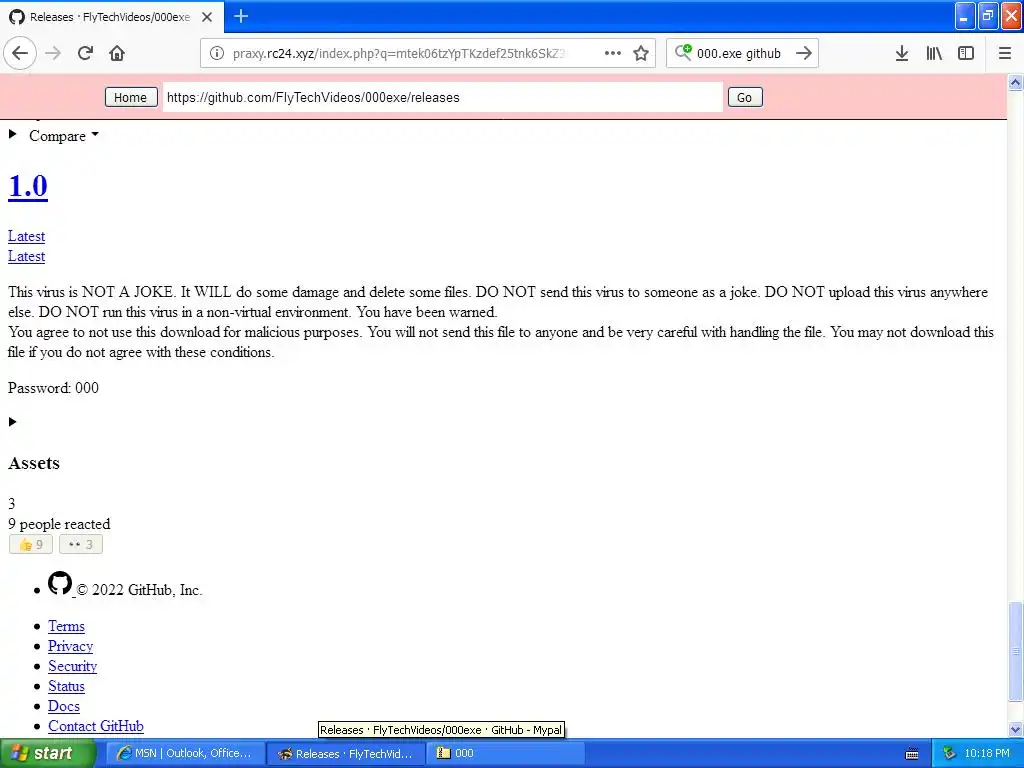The image size is (1024, 768).
Task: Switch to Releases FlyTechVid taskbar item
Action: click(x=345, y=754)
